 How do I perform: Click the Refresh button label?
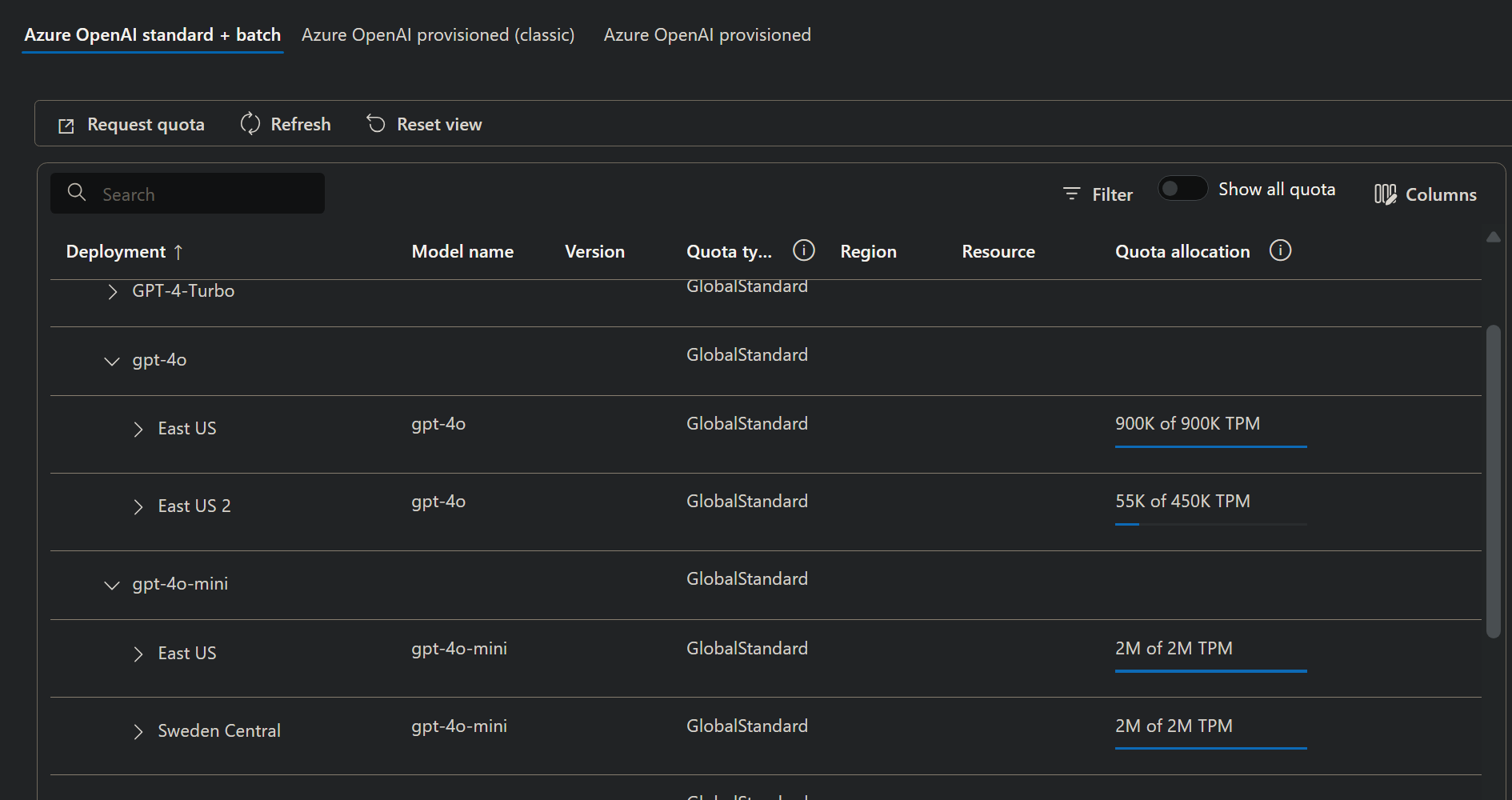tap(301, 124)
